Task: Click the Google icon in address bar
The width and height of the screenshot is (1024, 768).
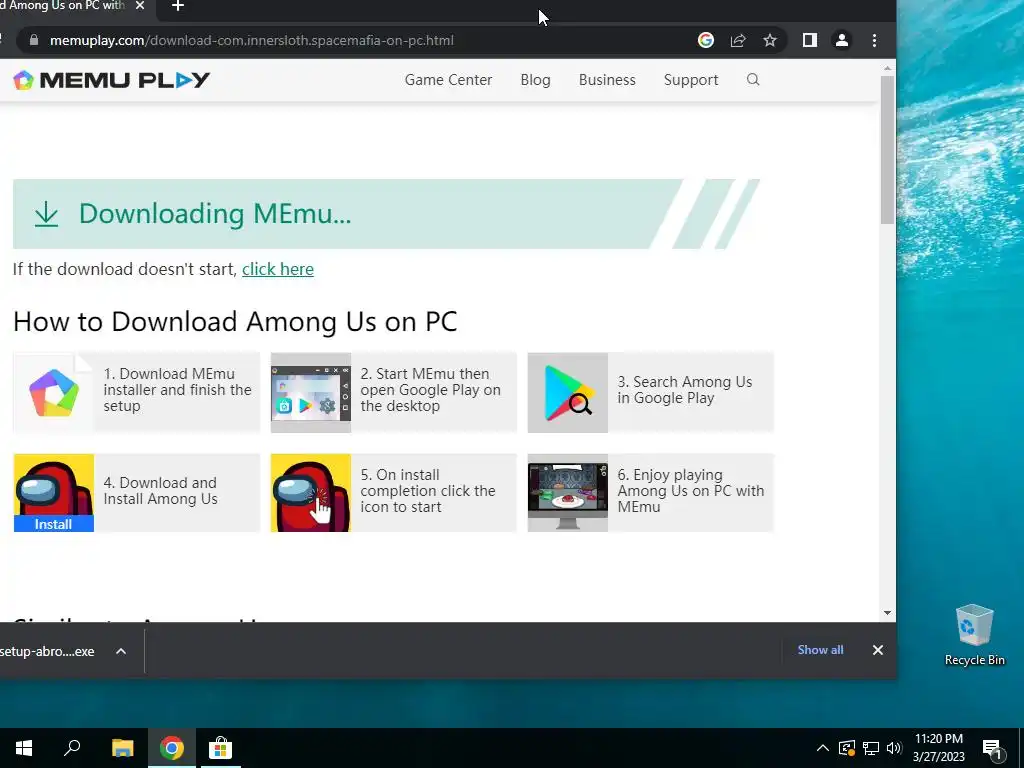Action: point(706,40)
